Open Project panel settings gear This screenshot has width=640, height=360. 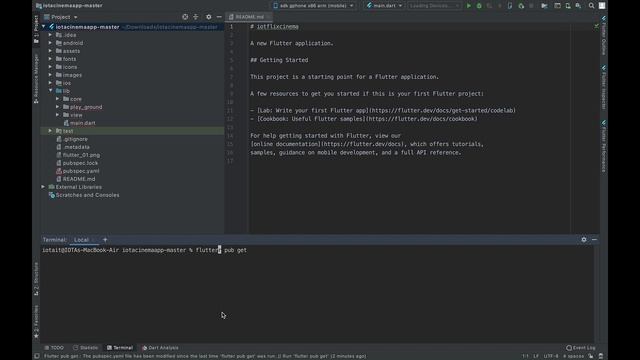pyautogui.click(x=209, y=17)
